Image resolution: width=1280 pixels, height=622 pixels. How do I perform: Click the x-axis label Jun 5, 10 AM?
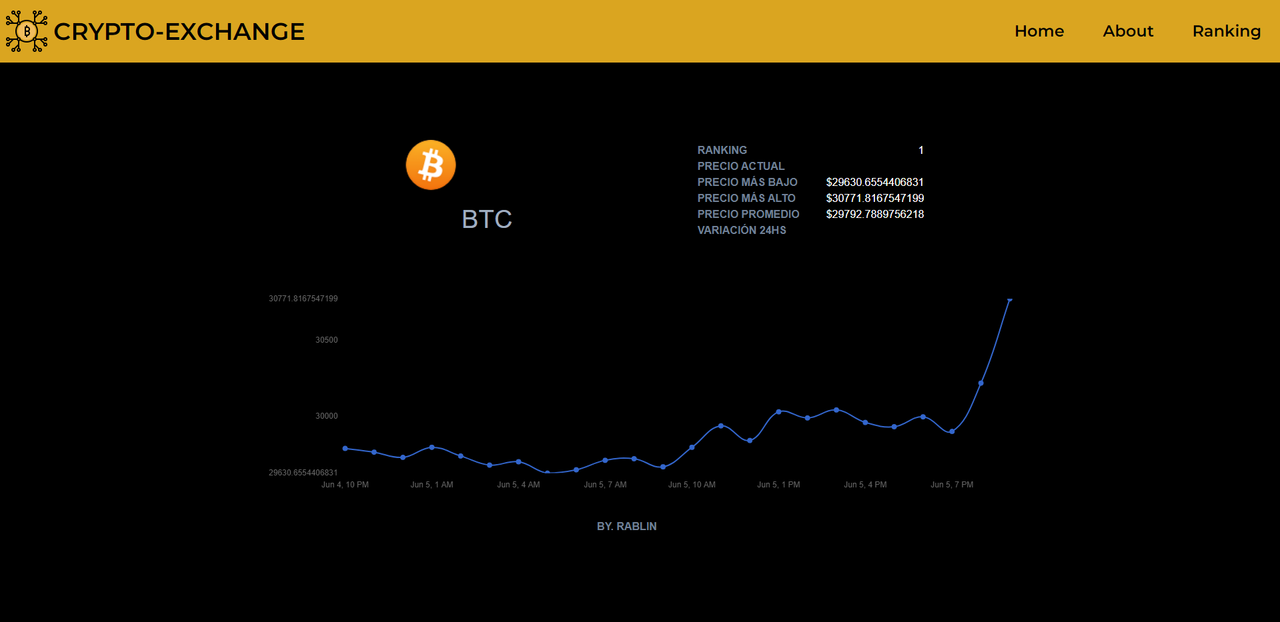692,485
